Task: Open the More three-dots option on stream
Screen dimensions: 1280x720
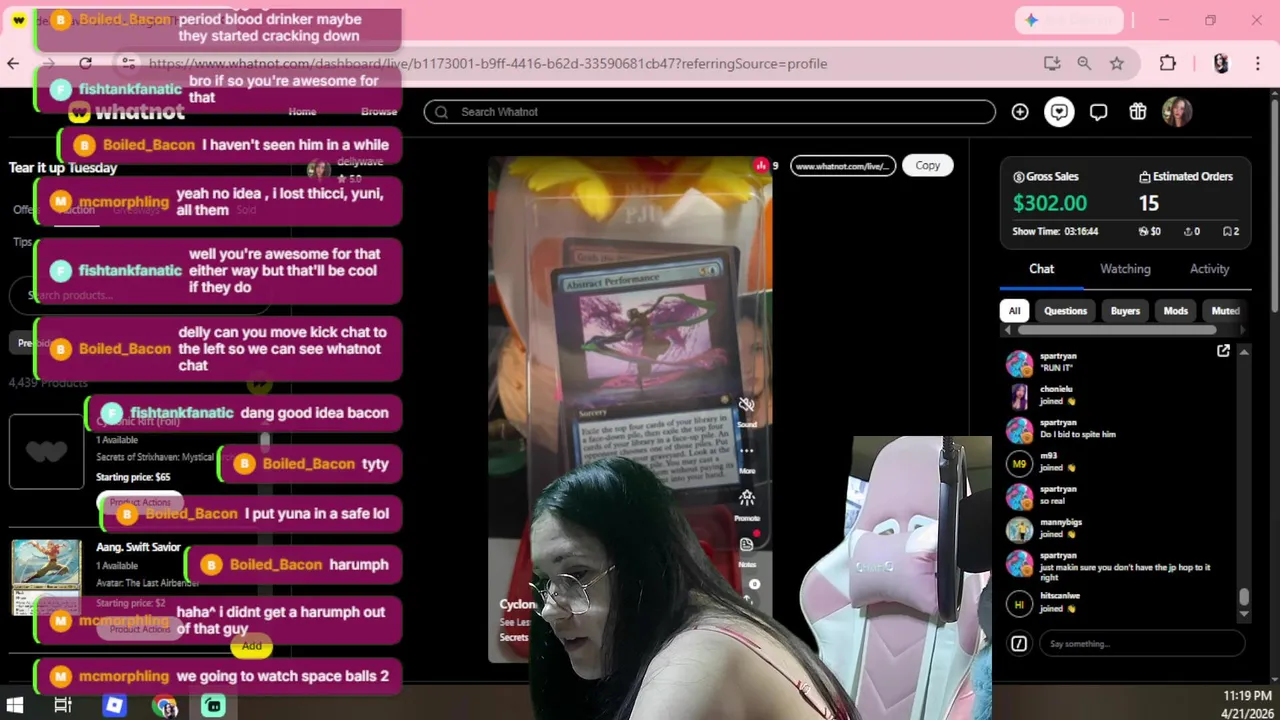Action: pos(747,451)
